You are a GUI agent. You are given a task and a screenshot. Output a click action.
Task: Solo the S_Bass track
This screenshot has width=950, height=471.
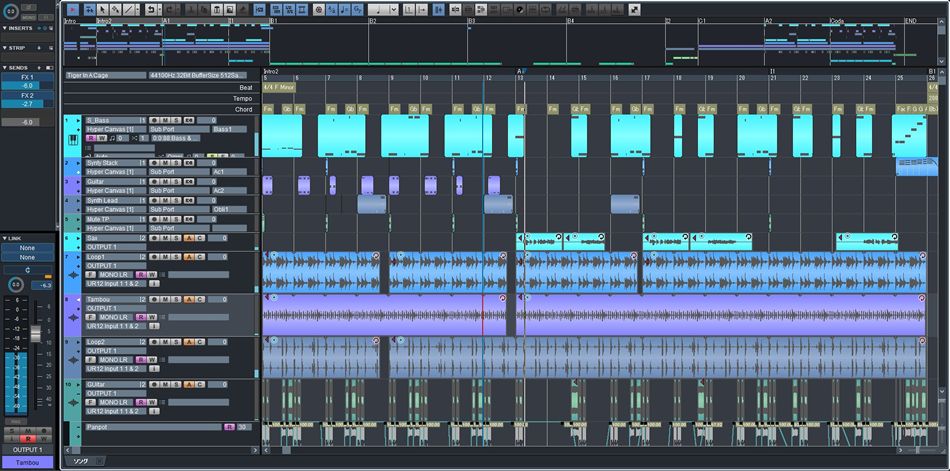point(176,120)
